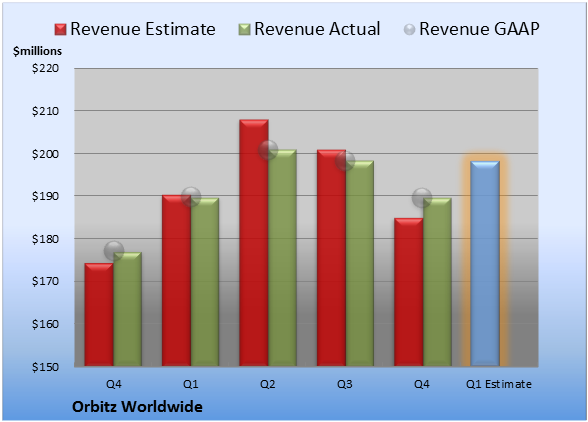The width and height of the screenshot is (588, 422).
Task: Click the '$220' axis value
Action: tap(45, 68)
